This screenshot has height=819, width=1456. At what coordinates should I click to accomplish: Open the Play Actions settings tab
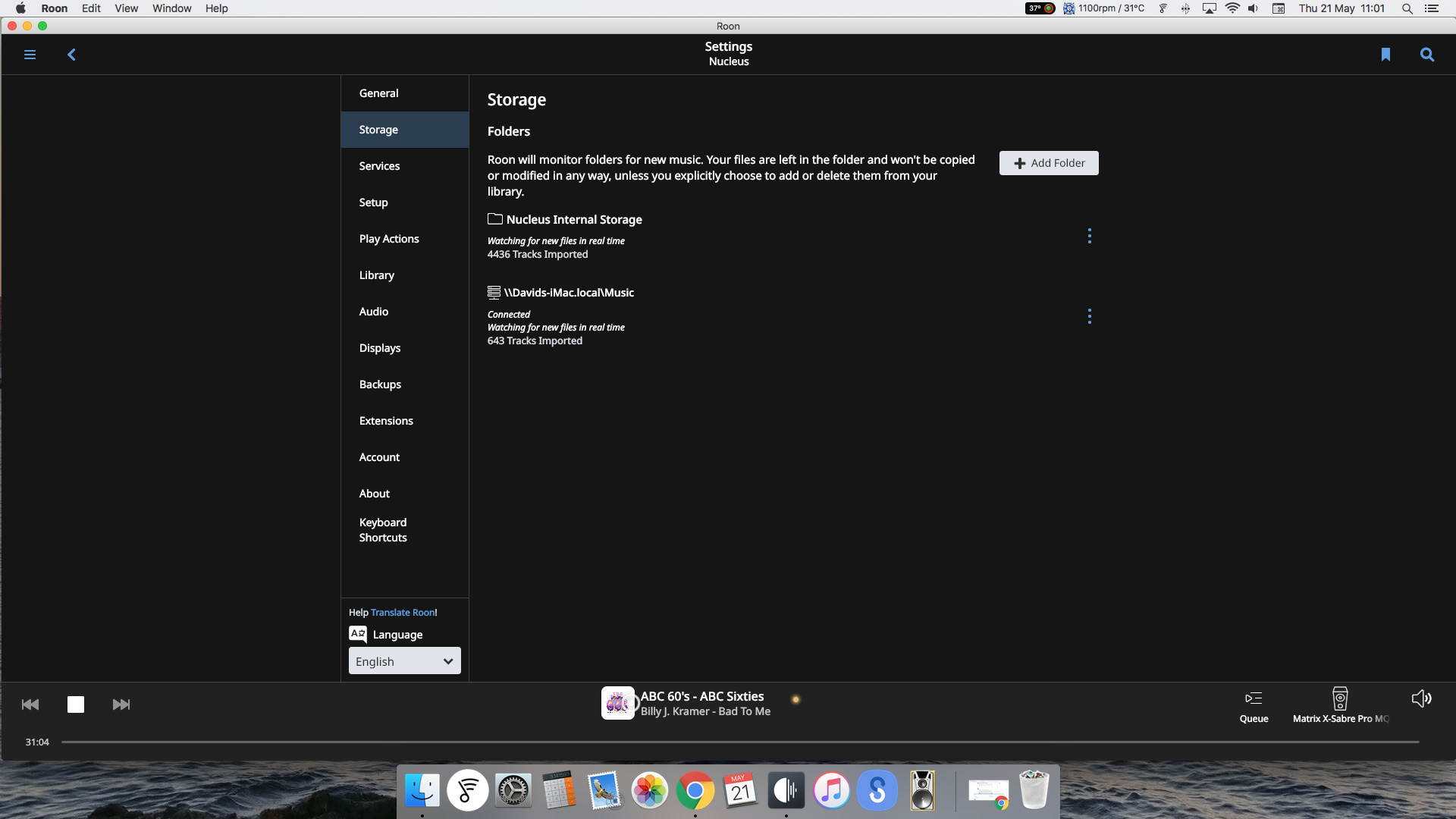click(405, 239)
